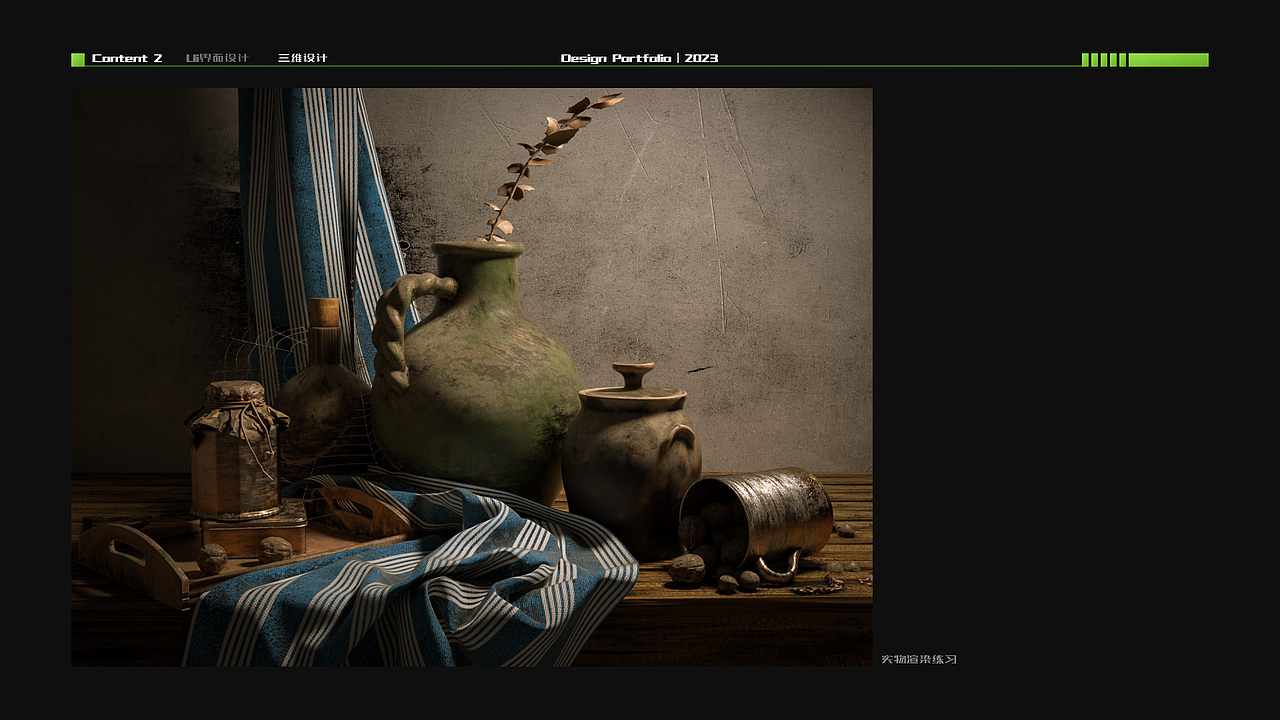Viewport: 1280px width, 720px height.
Task: Click the Design Portfolio | 2023 title
Action: tap(640, 58)
